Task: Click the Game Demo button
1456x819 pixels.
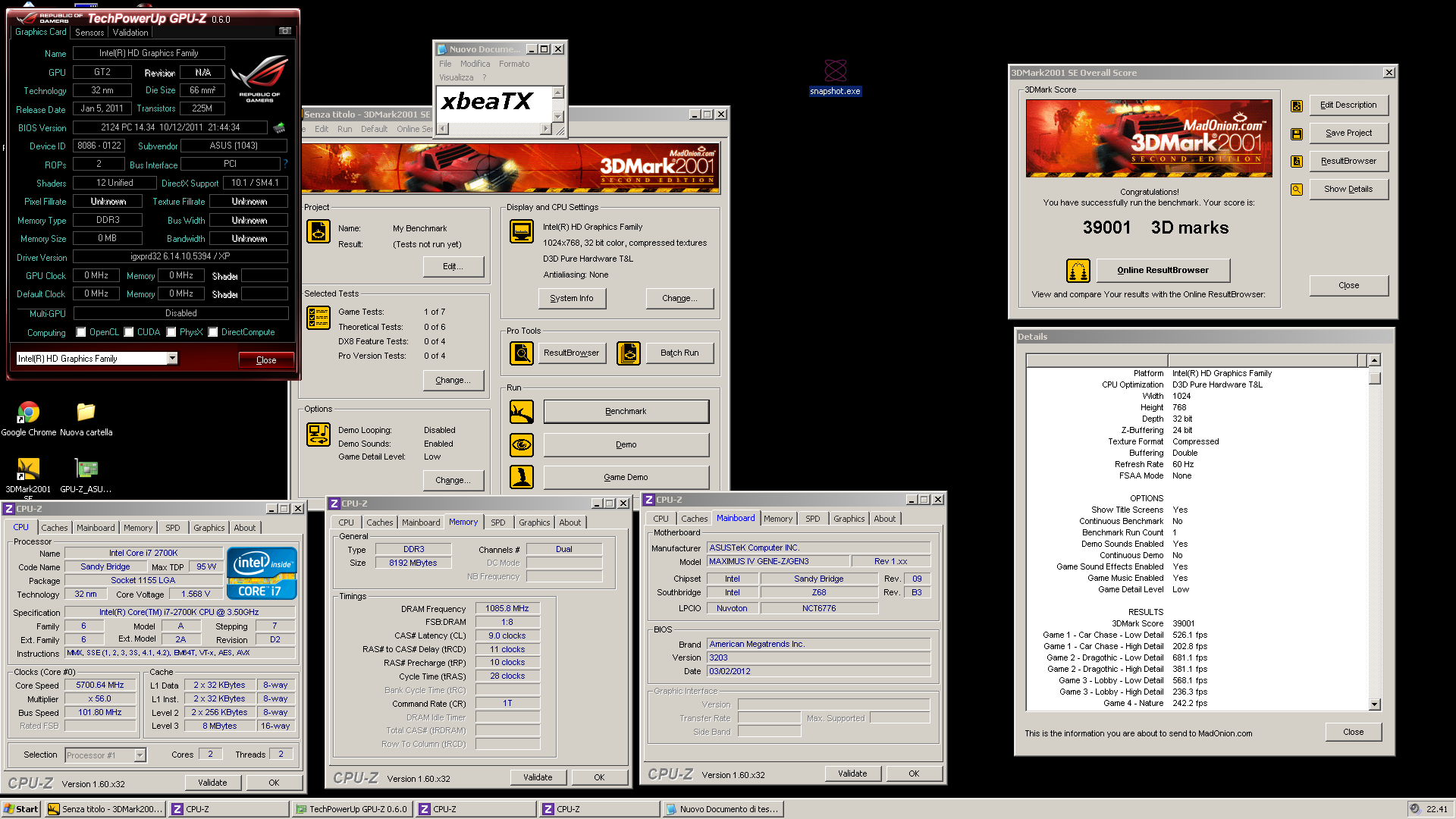Action: pos(626,477)
